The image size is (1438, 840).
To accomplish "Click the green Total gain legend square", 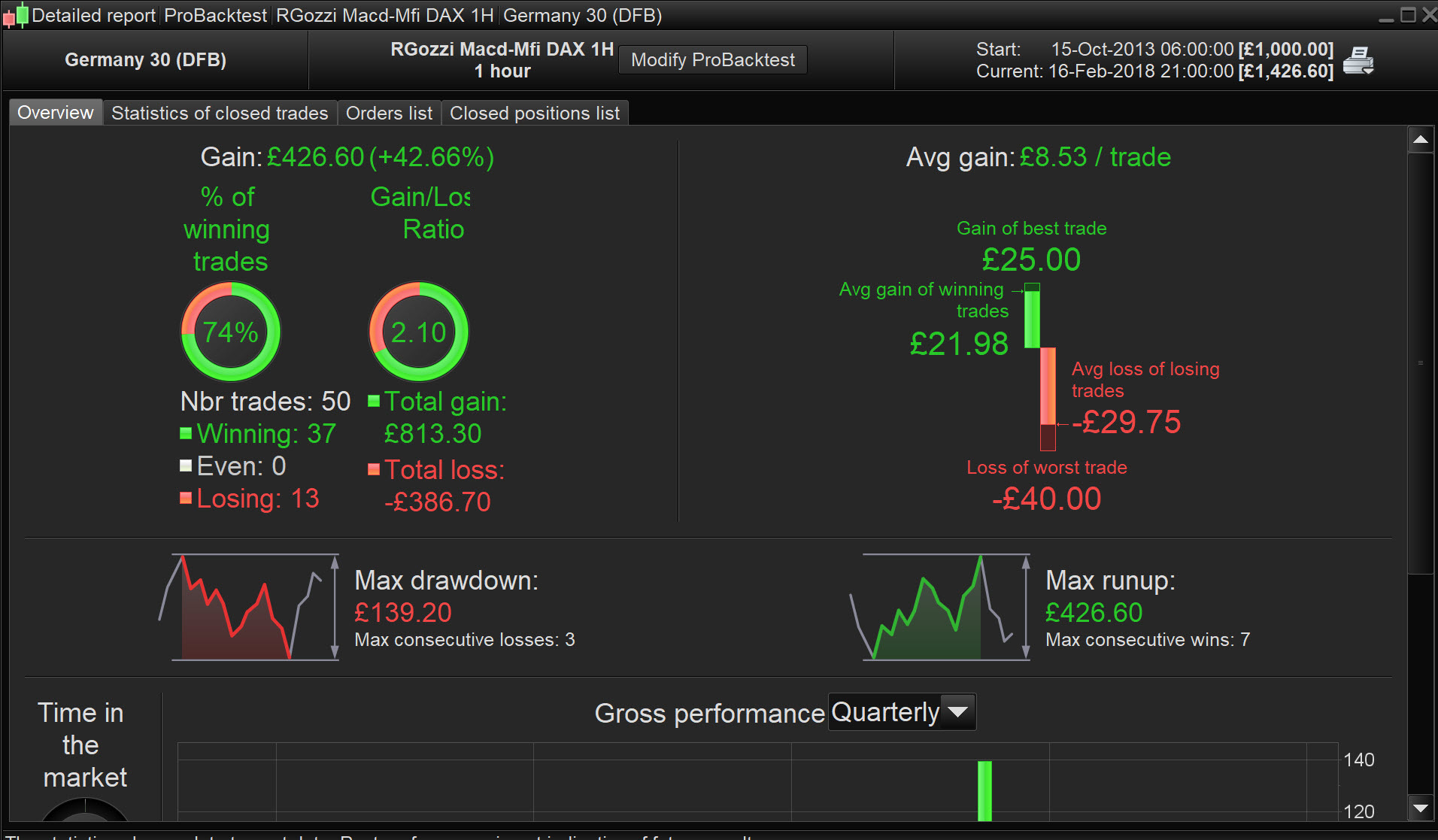I will (x=374, y=401).
